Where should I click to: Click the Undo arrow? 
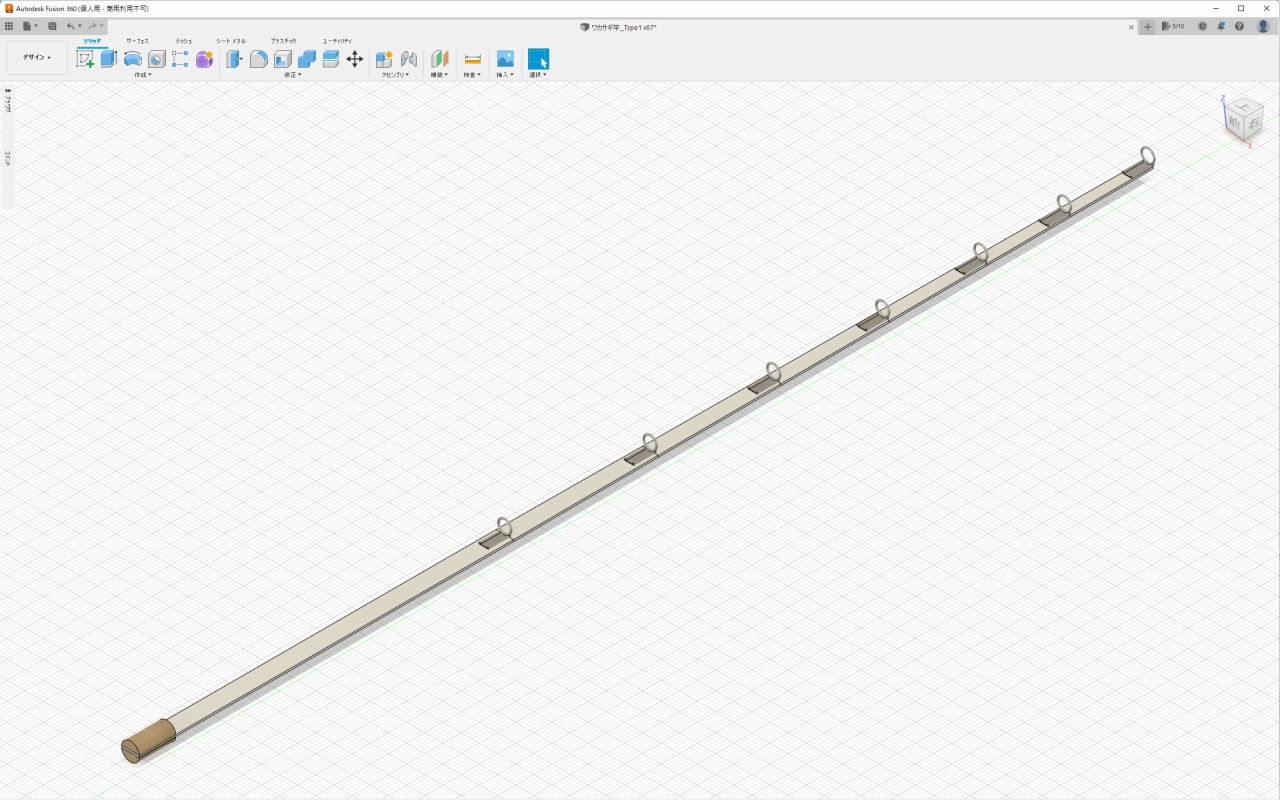70,26
